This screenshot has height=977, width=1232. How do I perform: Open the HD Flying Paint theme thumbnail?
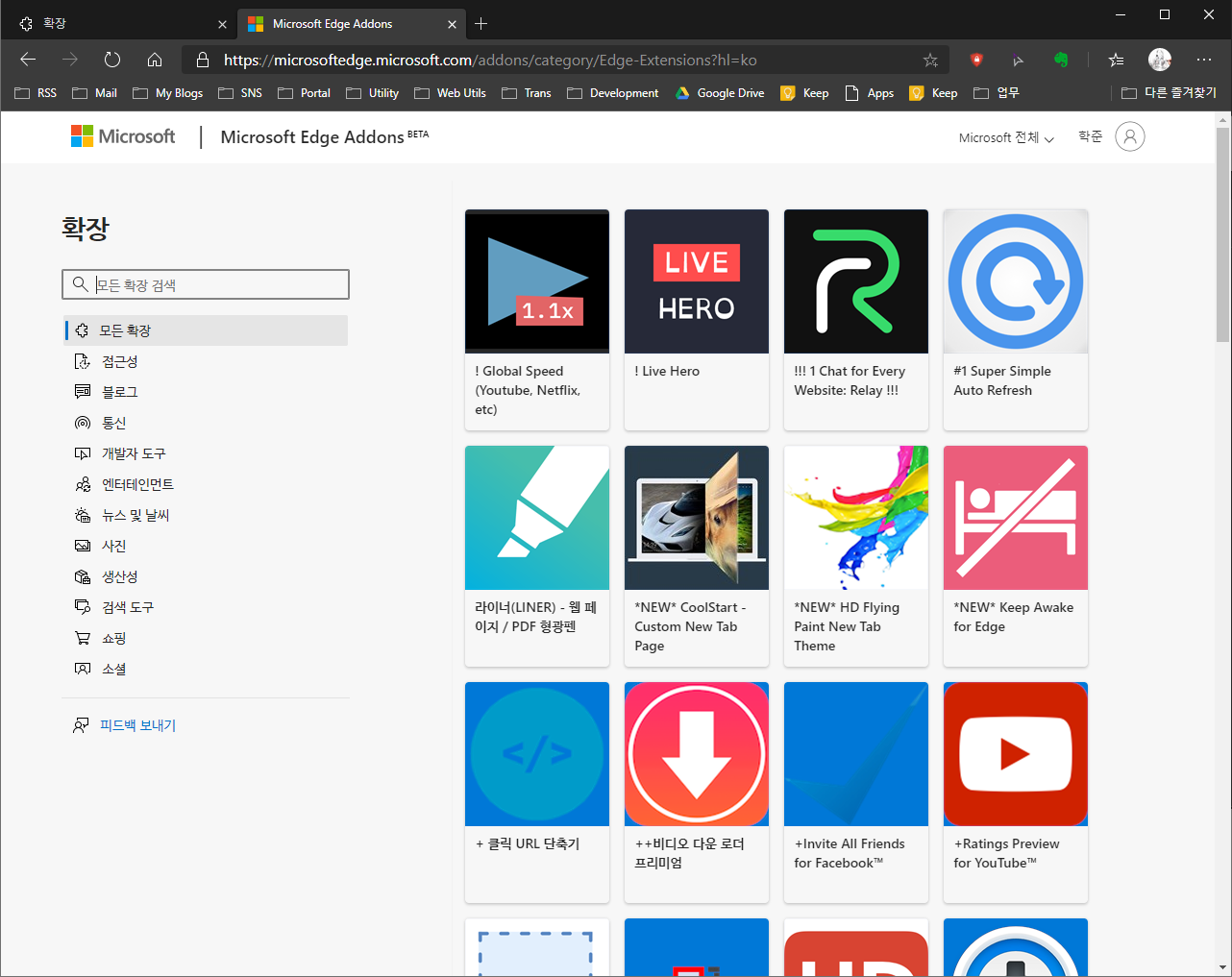coord(856,518)
